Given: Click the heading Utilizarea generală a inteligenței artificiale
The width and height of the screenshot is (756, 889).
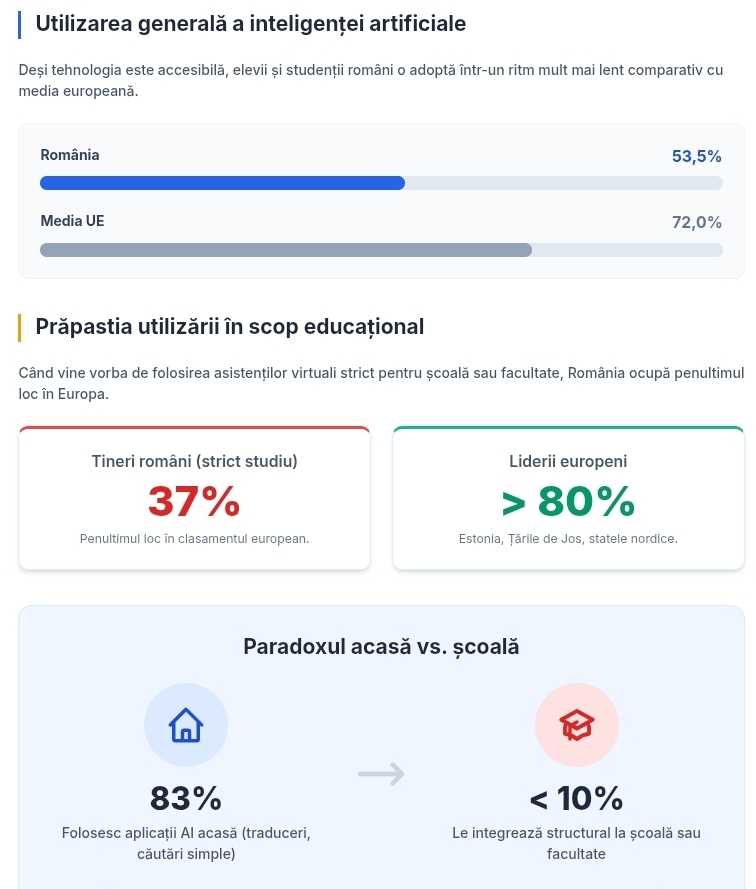Looking at the screenshot, I should 251,24.
